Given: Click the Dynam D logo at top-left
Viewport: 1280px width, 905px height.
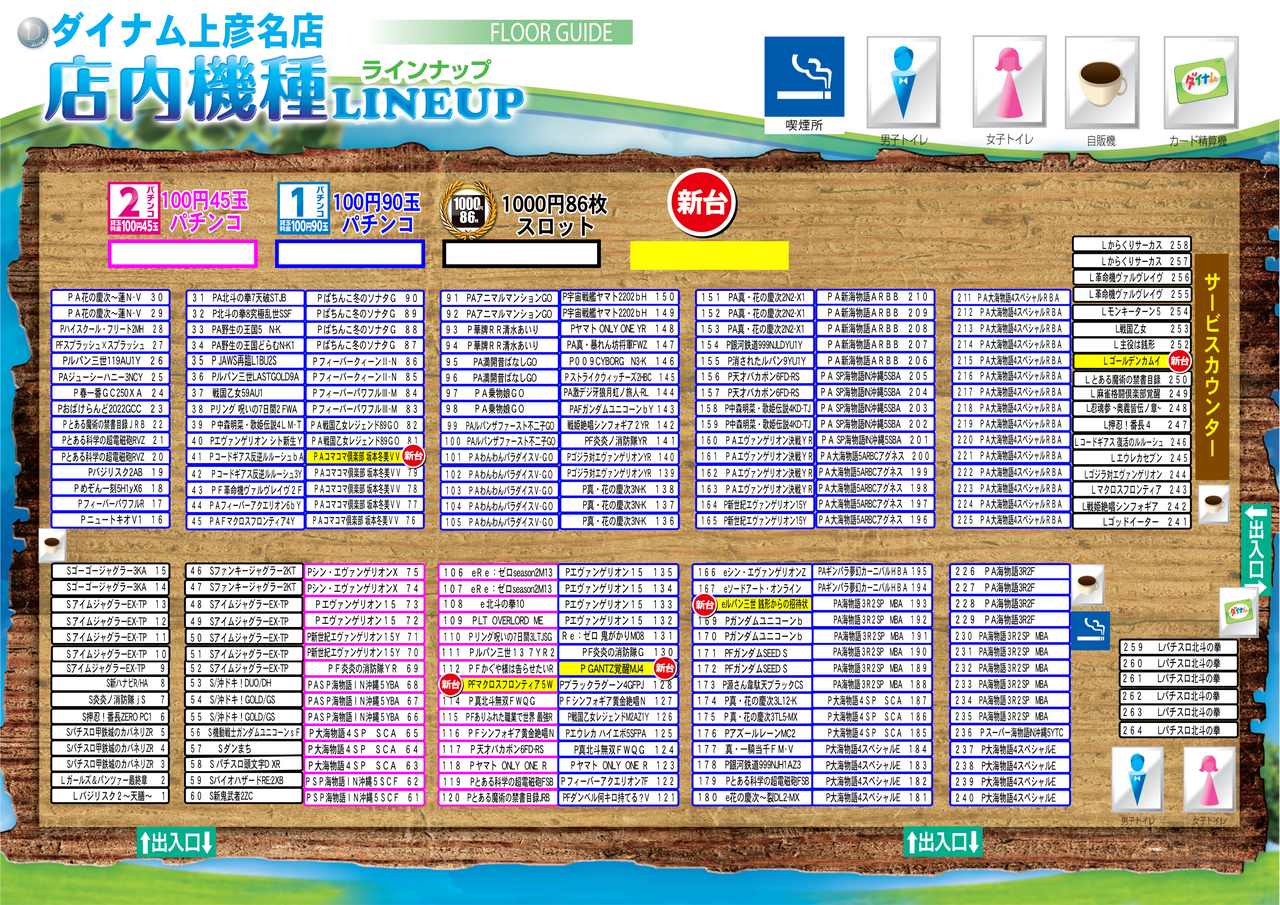Looking at the screenshot, I should tap(33, 33).
